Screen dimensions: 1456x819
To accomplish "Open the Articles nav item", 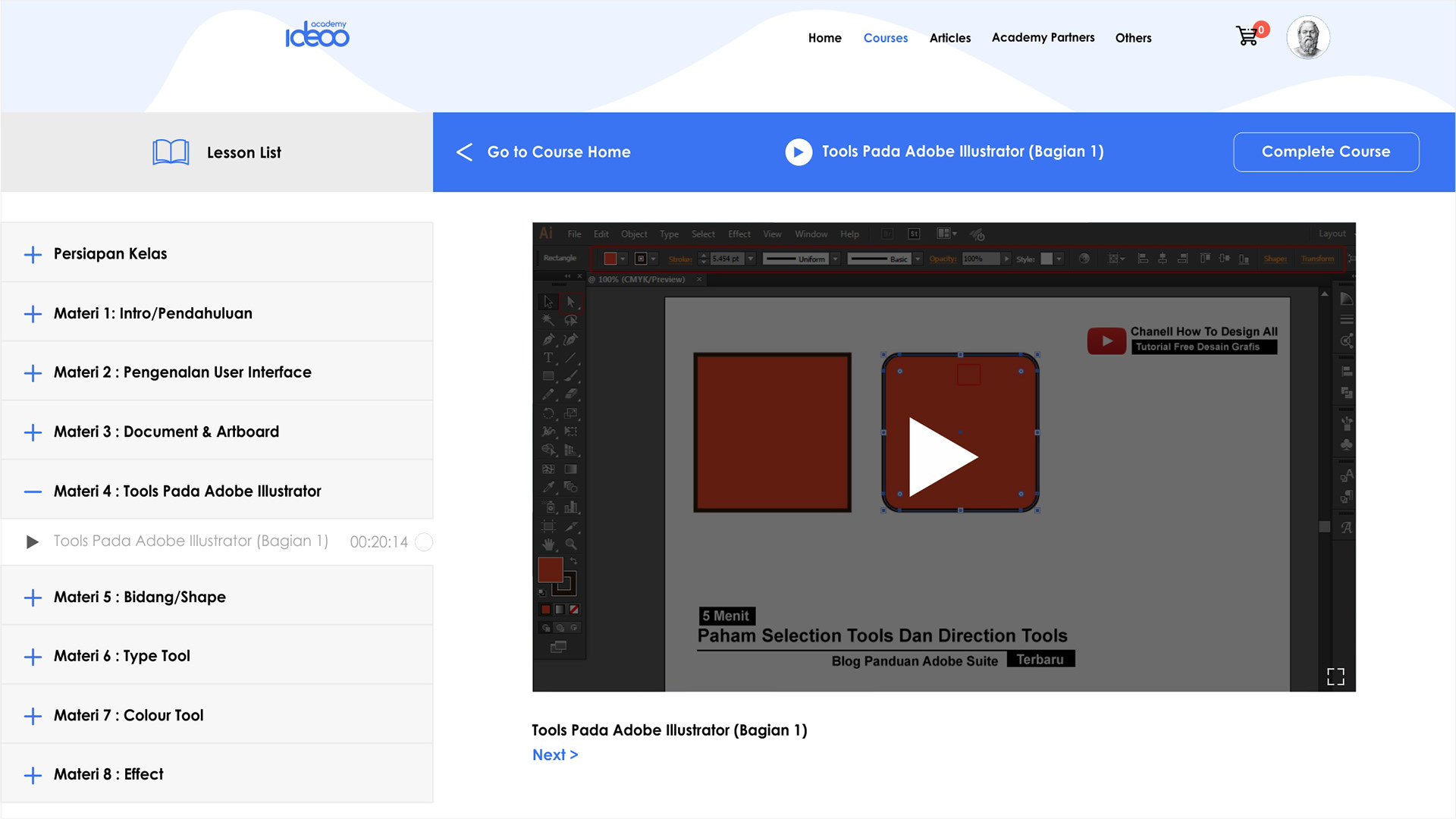I will pos(949,38).
